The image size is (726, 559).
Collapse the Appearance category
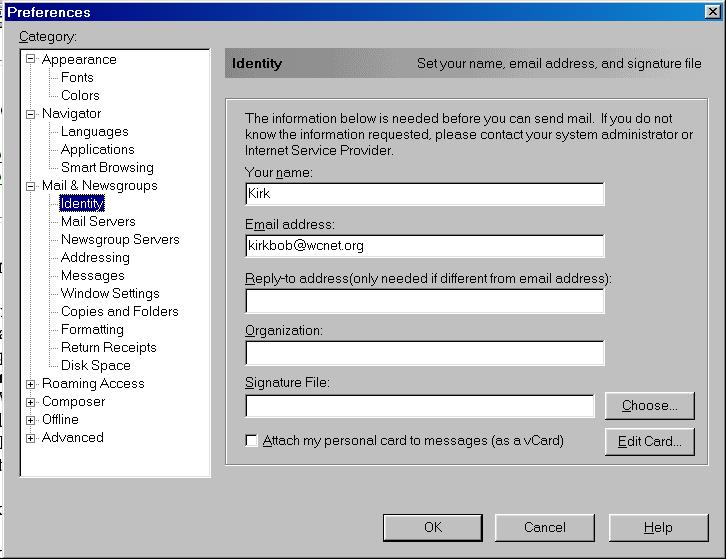[x=31, y=60]
